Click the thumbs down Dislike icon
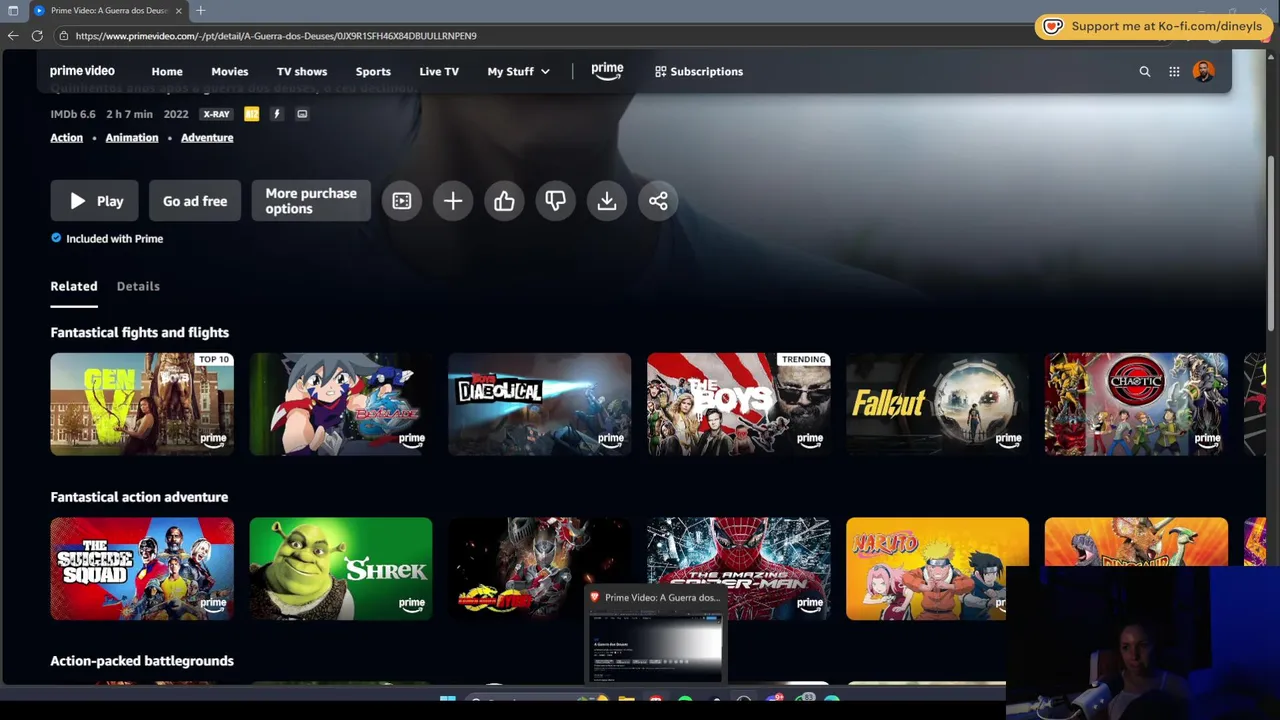 555,201
